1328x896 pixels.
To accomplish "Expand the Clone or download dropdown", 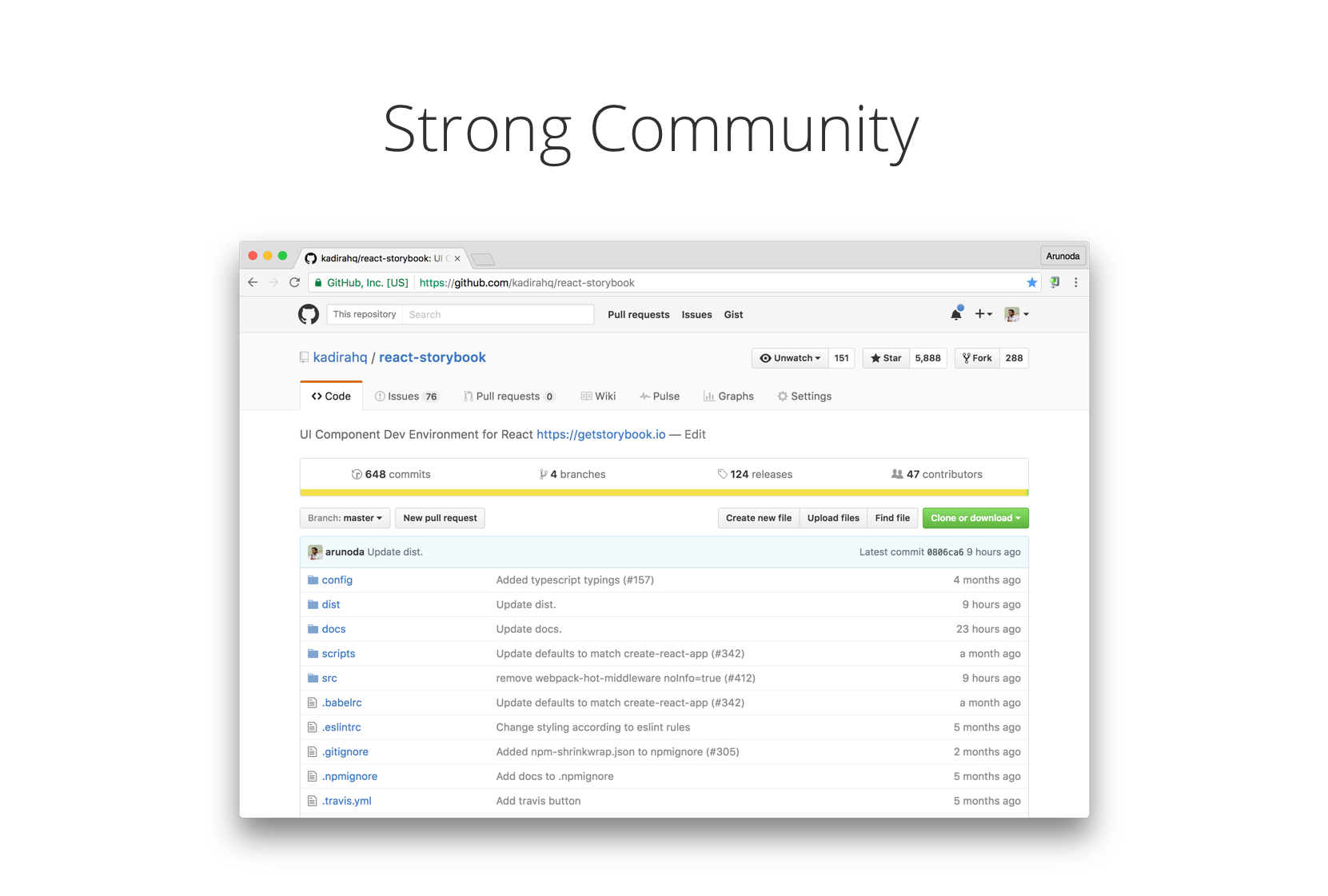I will point(975,518).
